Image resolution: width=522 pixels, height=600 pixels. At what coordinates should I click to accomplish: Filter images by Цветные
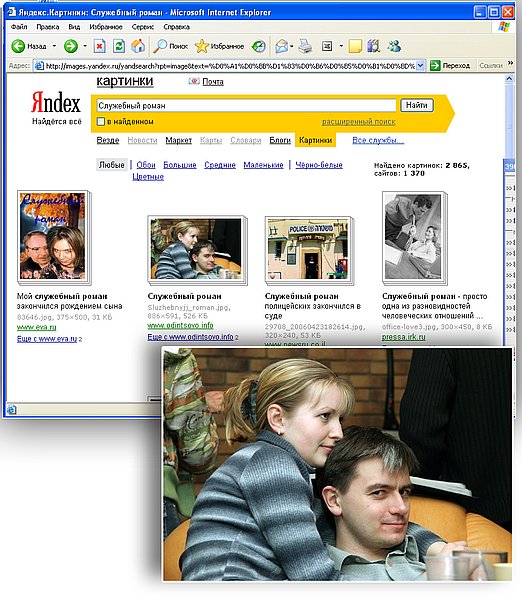coord(148,177)
